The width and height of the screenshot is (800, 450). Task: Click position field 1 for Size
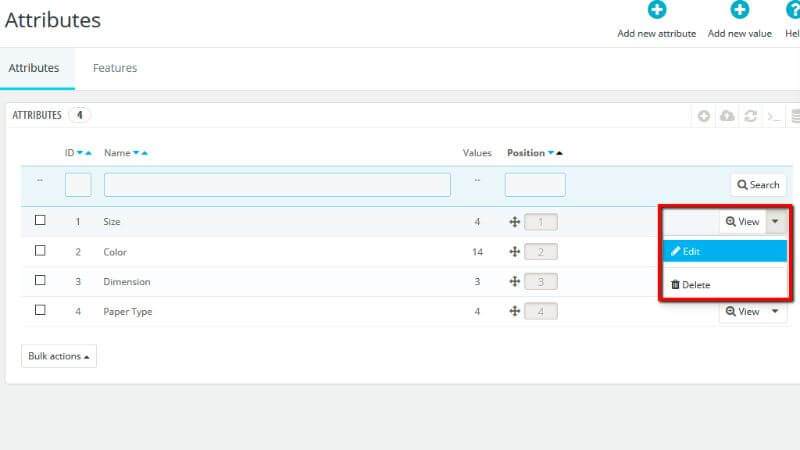point(541,222)
